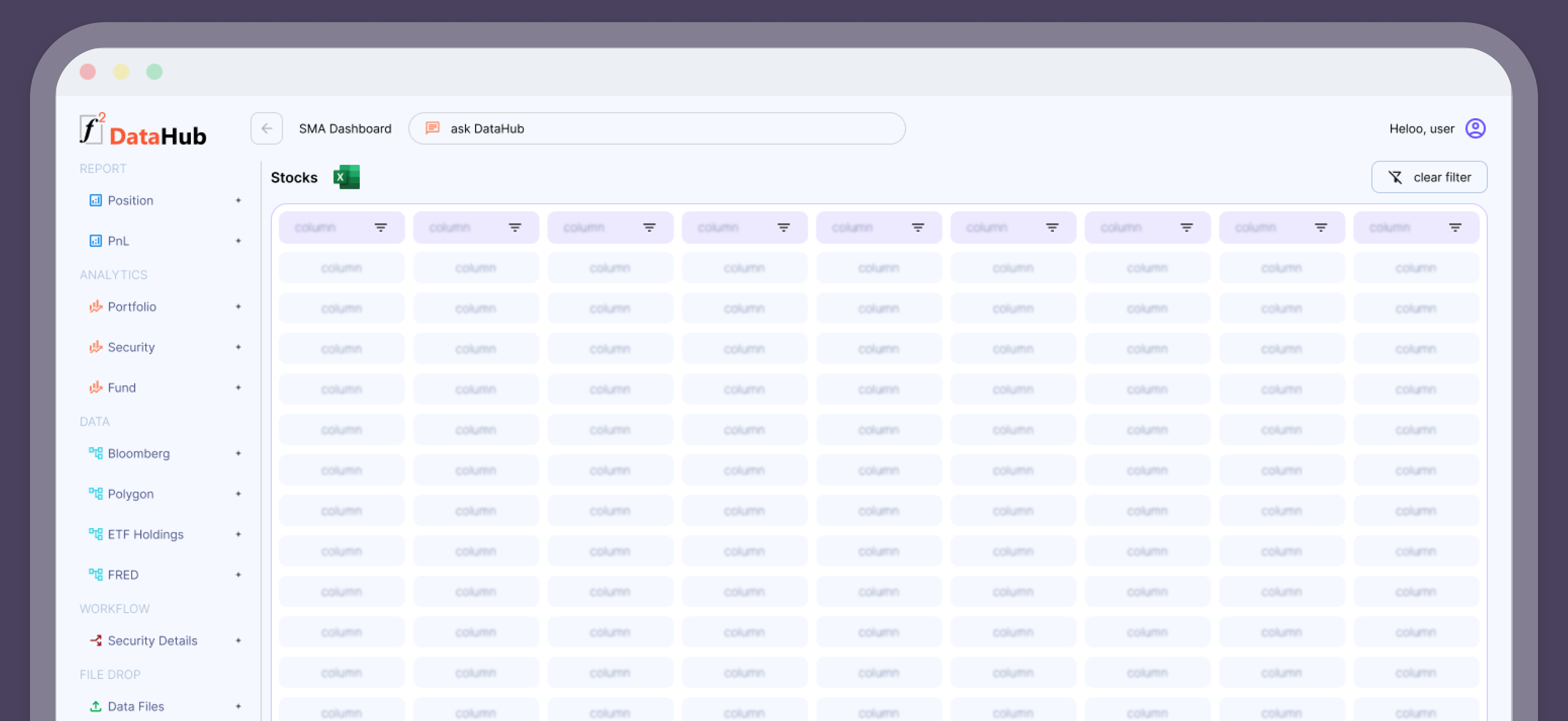Expand the Position report item
The height and width of the screenshot is (721, 1568).
[238, 200]
